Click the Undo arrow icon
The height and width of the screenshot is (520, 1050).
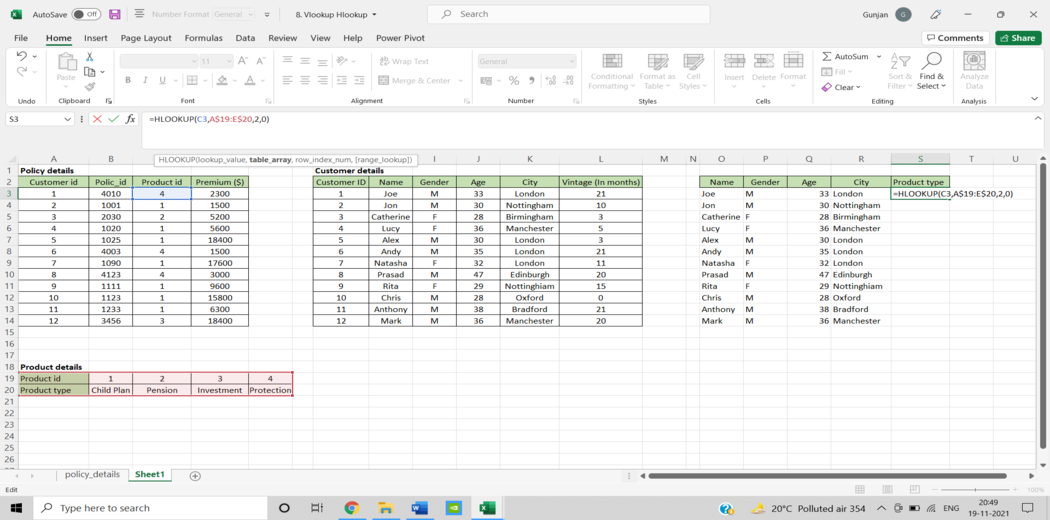(x=21, y=56)
